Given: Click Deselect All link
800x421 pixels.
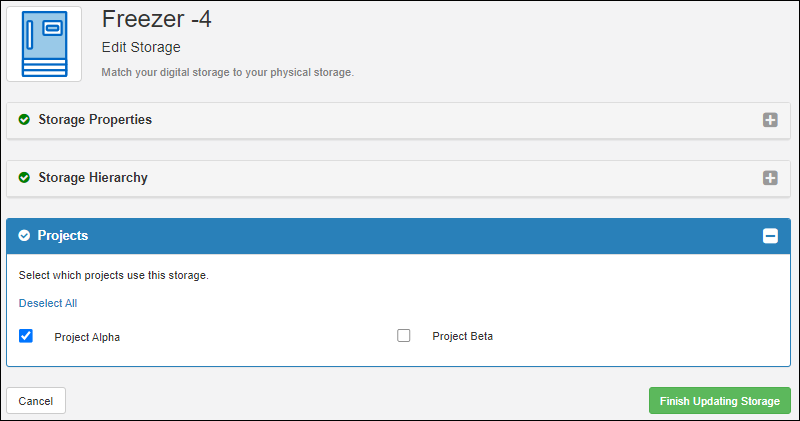Looking at the screenshot, I should [x=48, y=303].
